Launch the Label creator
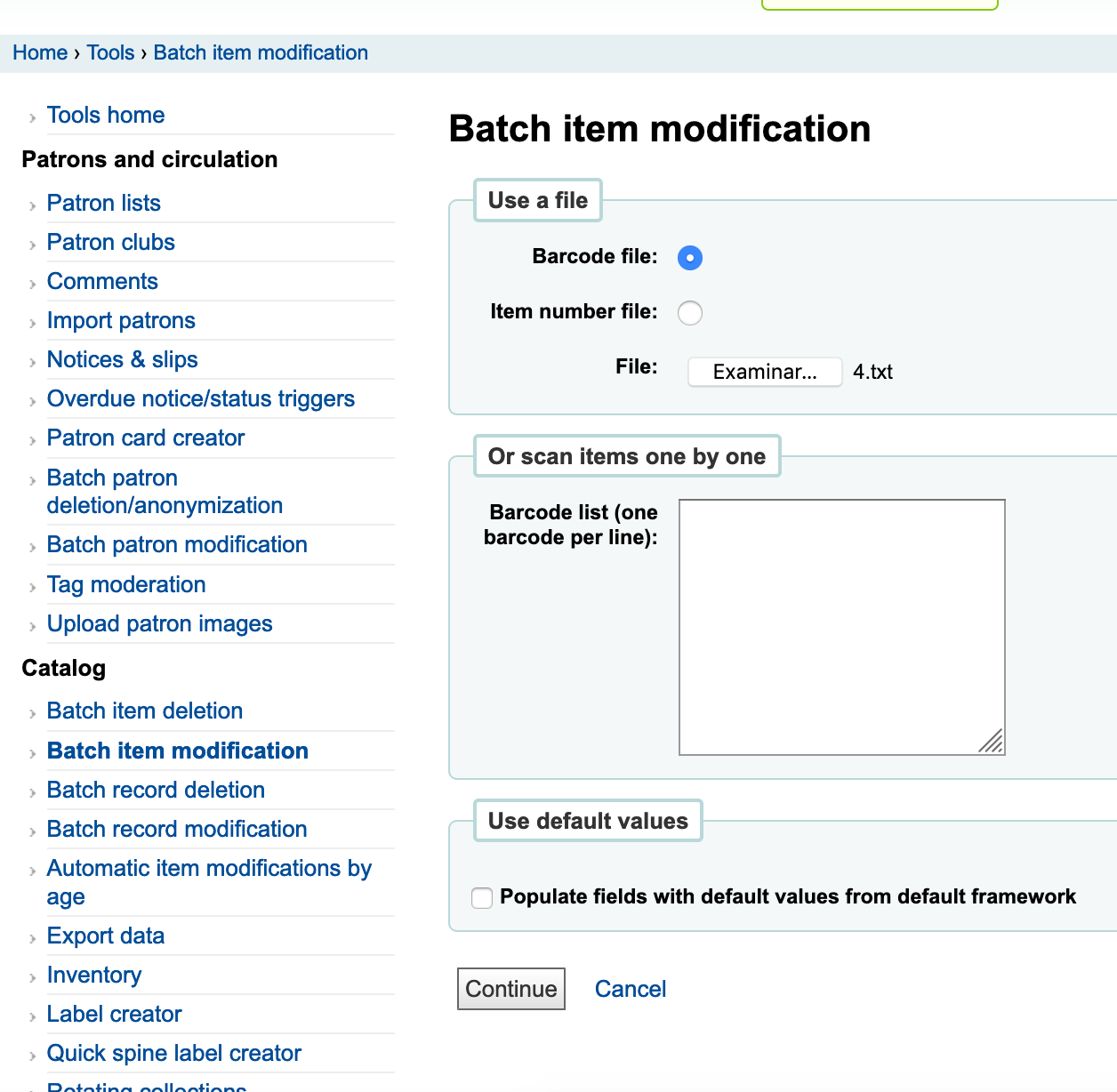Image resolution: width=1117 pixels, height=1092 pixels. click(x=114, y=1014)
